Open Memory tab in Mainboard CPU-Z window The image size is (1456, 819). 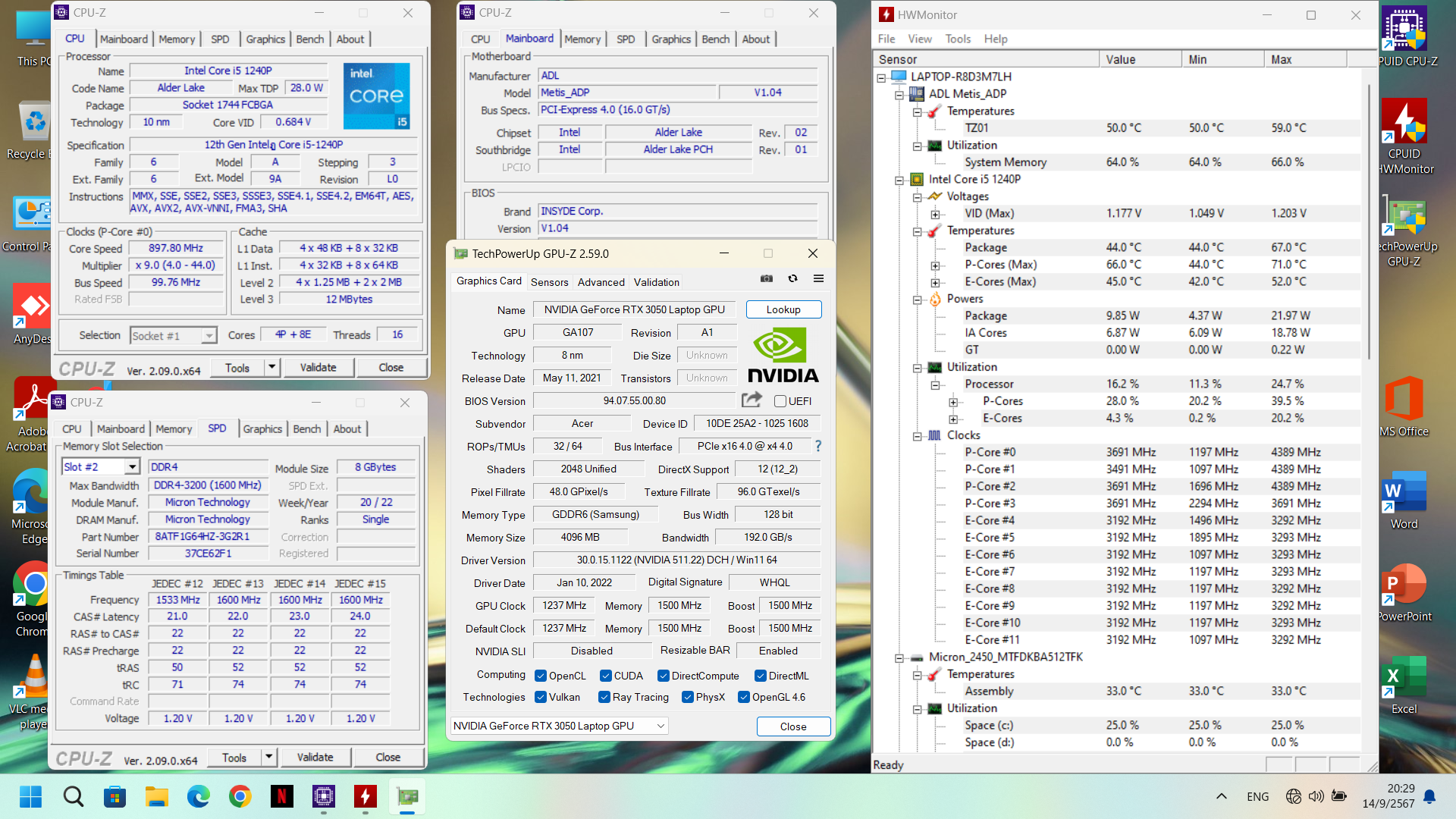click(582, 39)
